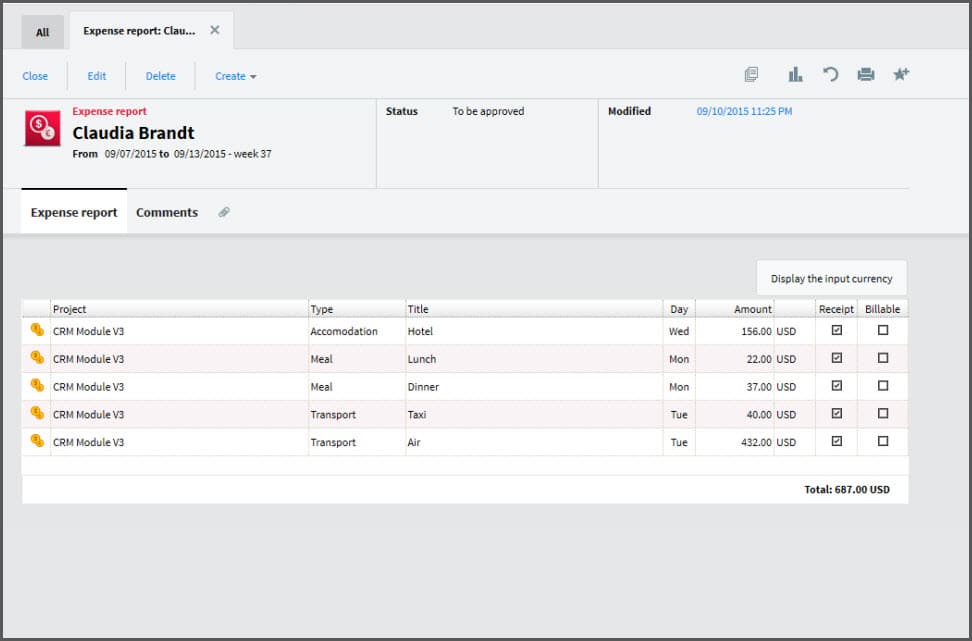Click the undo arrow icon

[830, 75]
